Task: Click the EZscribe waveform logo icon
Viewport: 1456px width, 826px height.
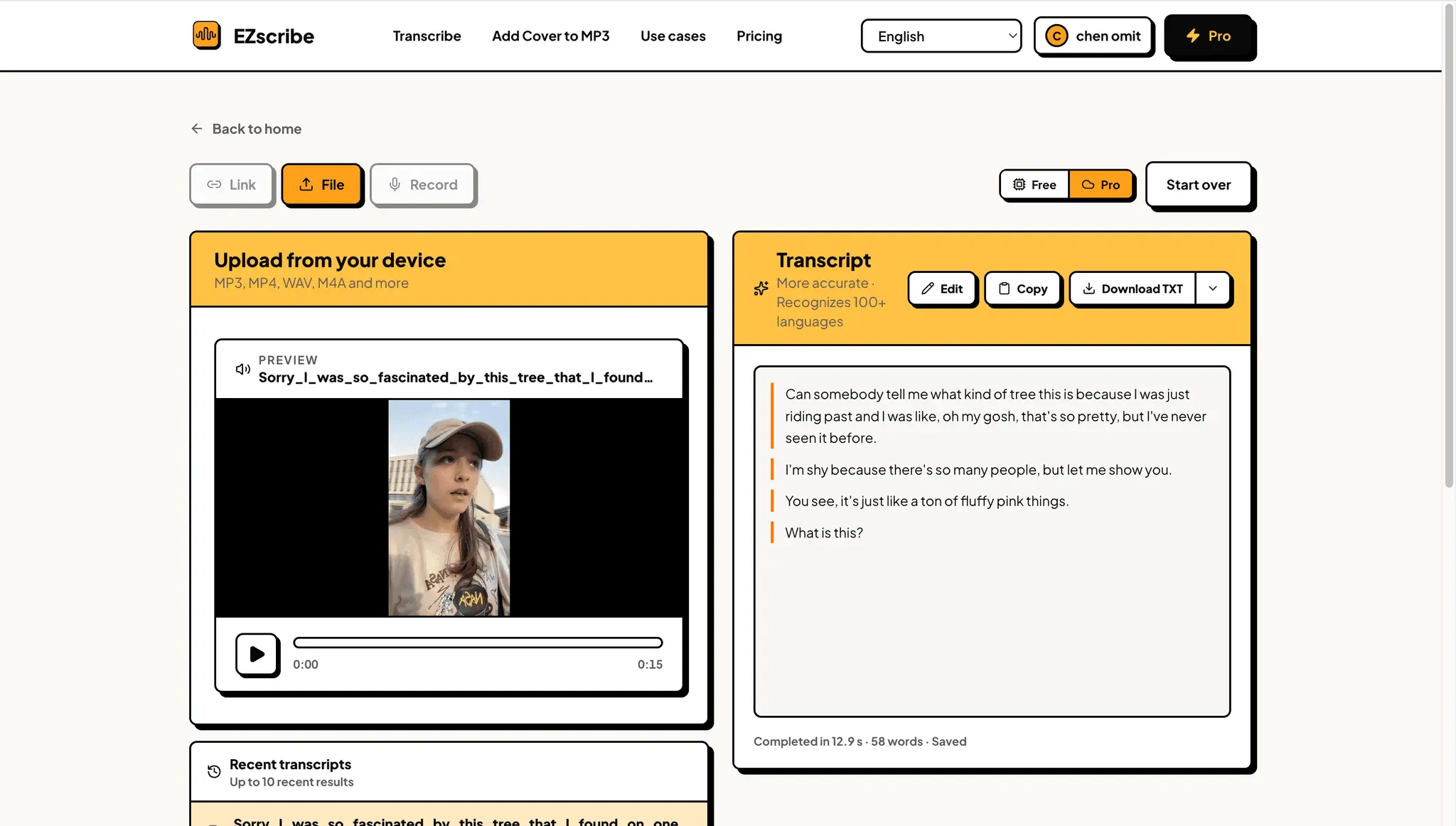Action: (x=206, y=36)
